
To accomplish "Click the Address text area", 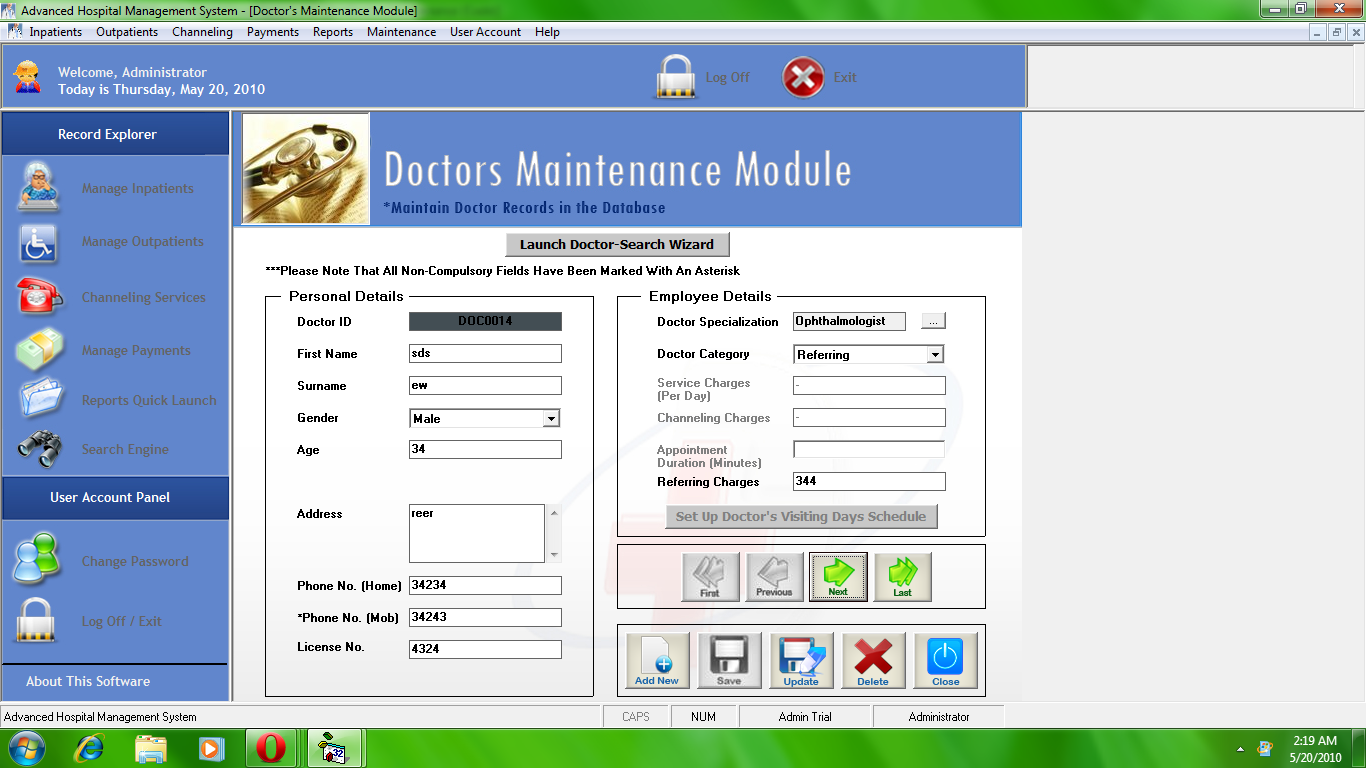I will click(477, 533).
